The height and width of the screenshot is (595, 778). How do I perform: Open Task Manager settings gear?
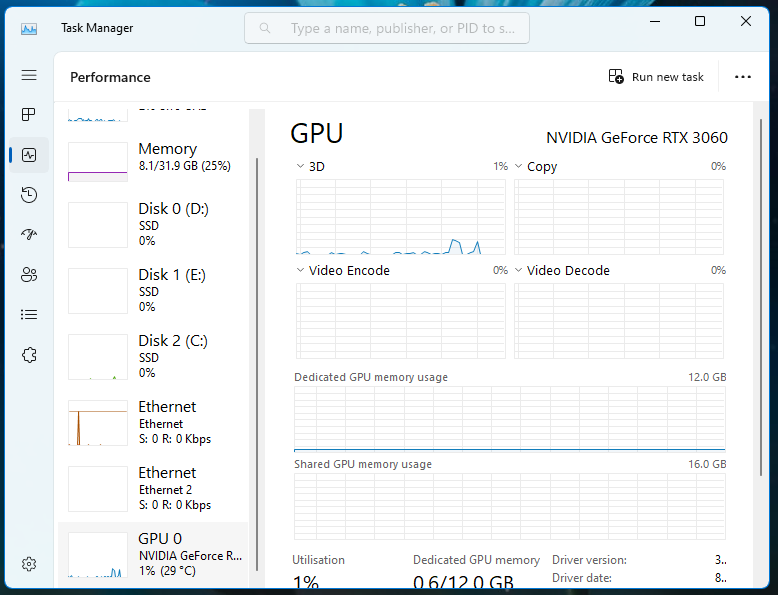pyautogui.click(x=29, y=564)
